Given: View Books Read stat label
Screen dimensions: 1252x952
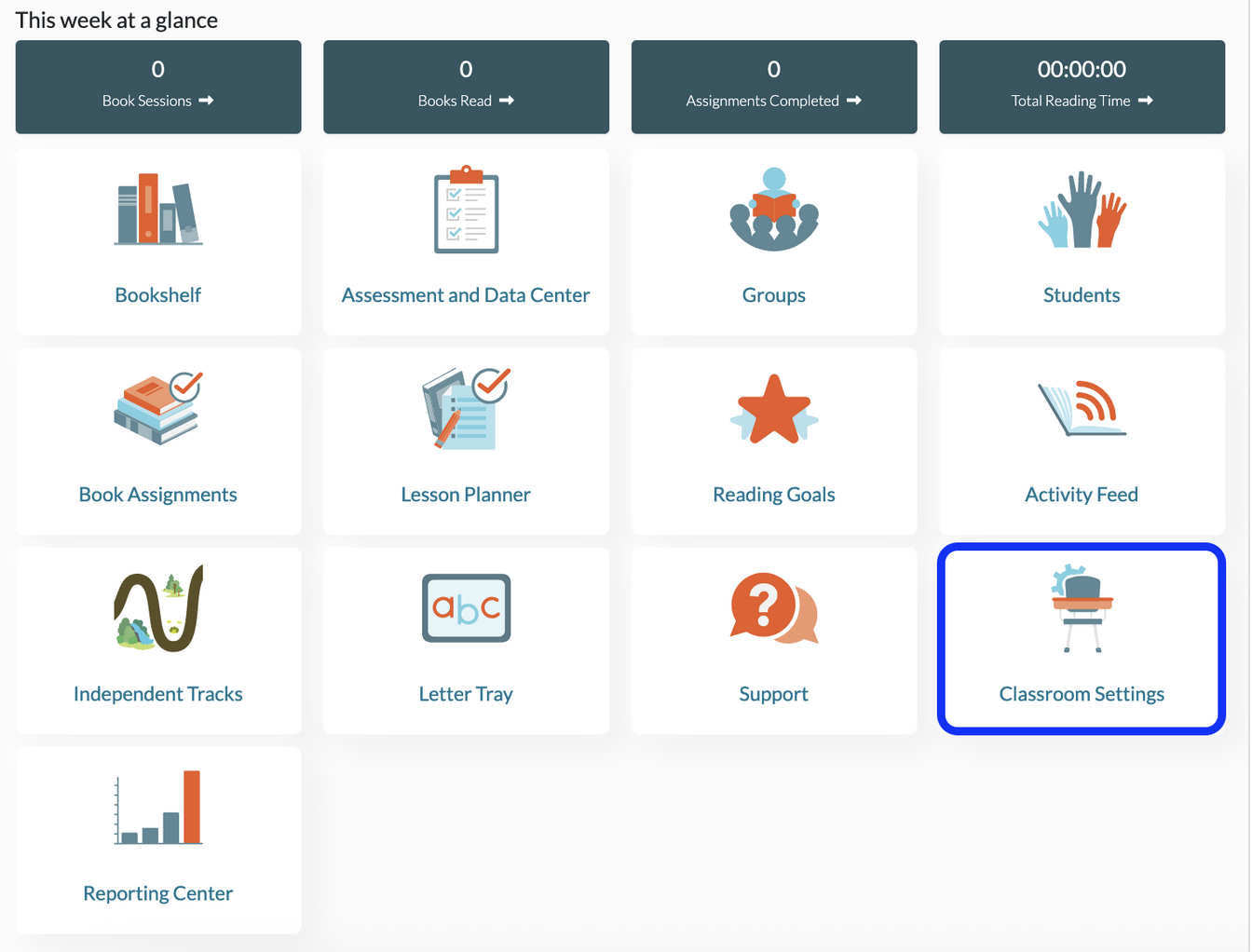Looking at the screenshot, I should pos(455,101).
